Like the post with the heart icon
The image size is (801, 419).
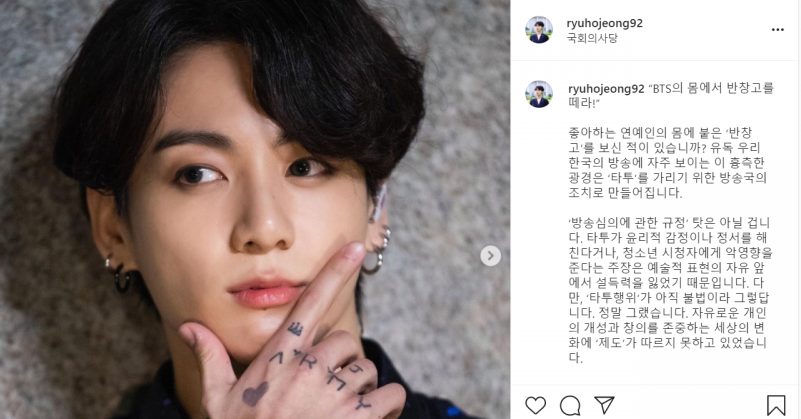click(535, 405)
